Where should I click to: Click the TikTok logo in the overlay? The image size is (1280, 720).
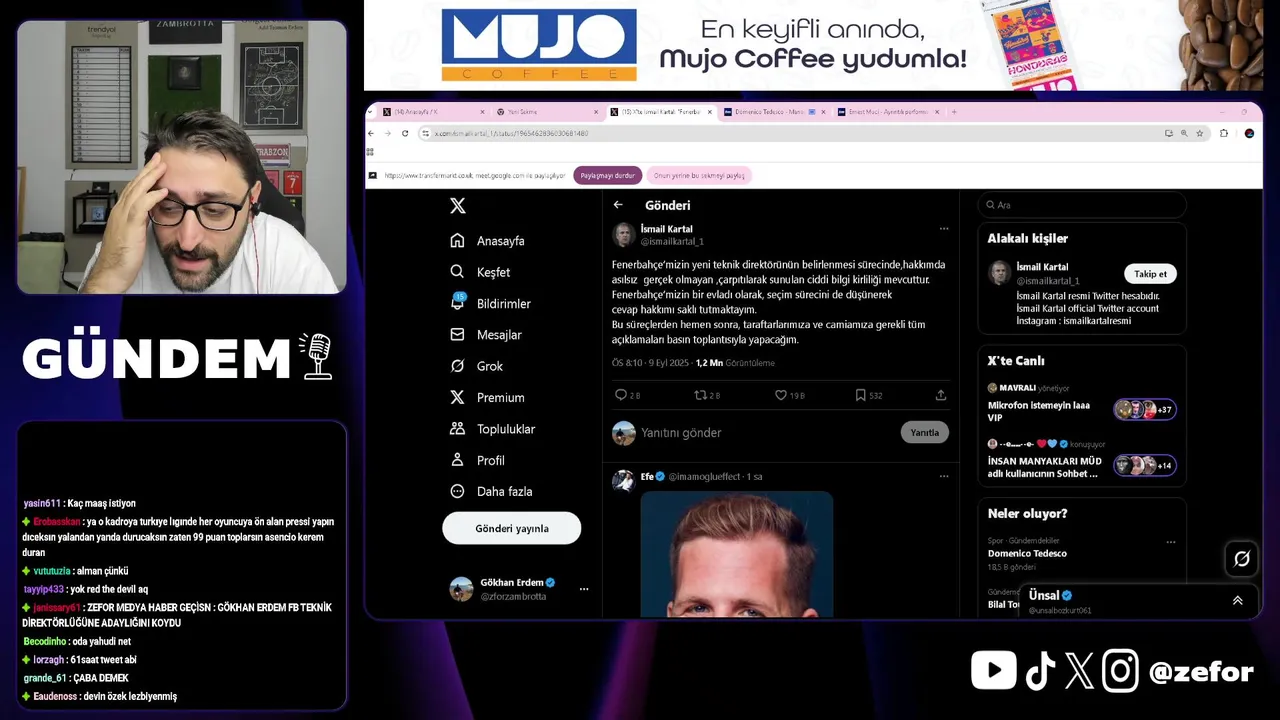1040,671
